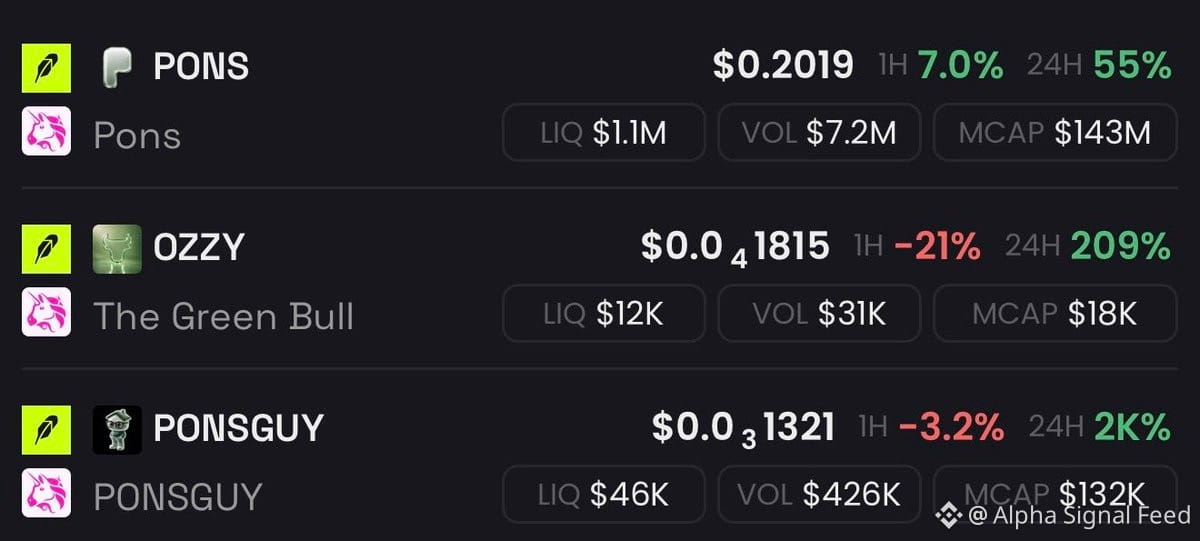Click the green feather icon beside PONSGUY
Viewport: 1200px width, 541px height.
46,430
